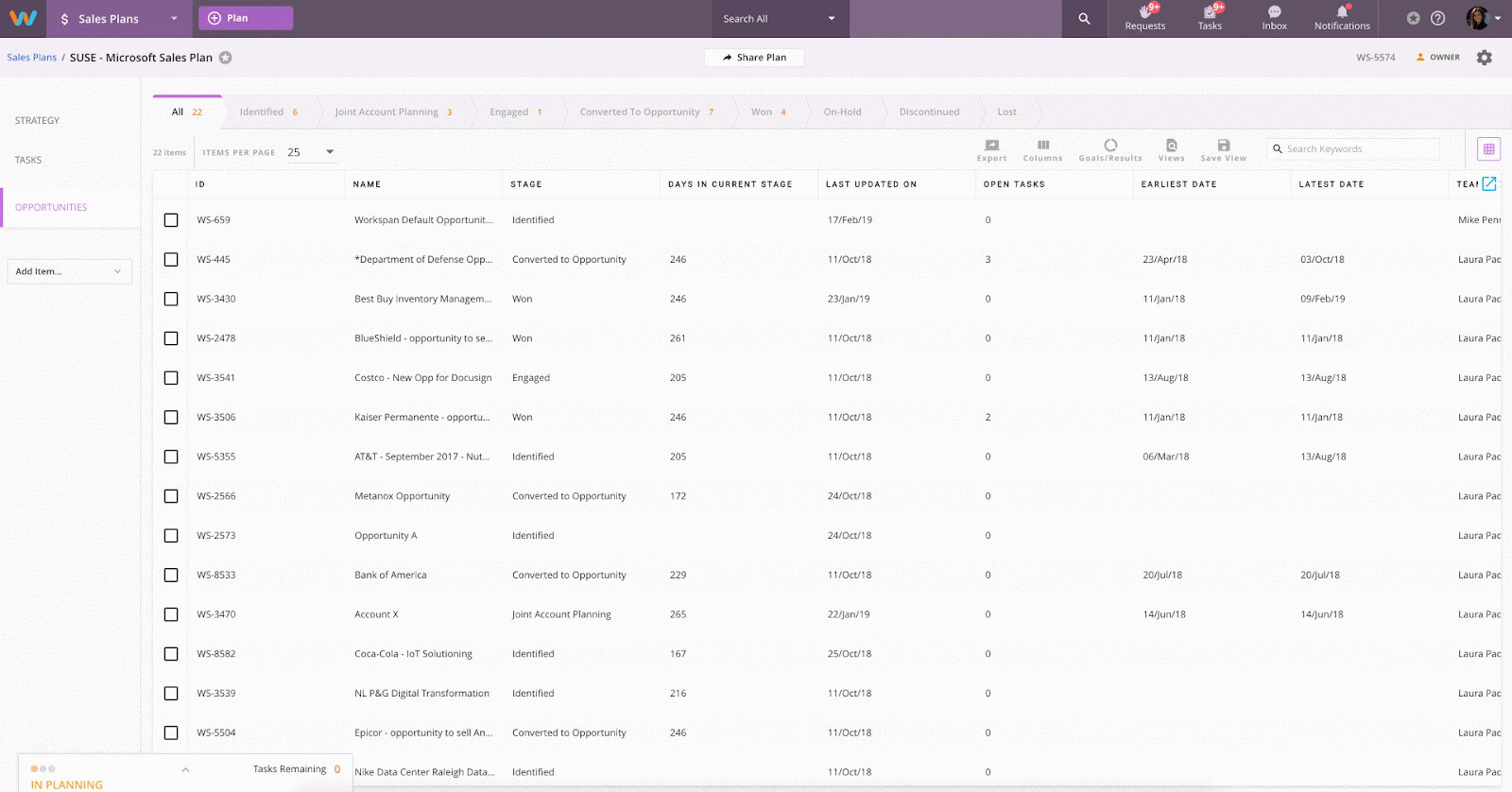Click the Views icon
Viewport: 1512px width, 792px height.
click(x=1171, y=148)
